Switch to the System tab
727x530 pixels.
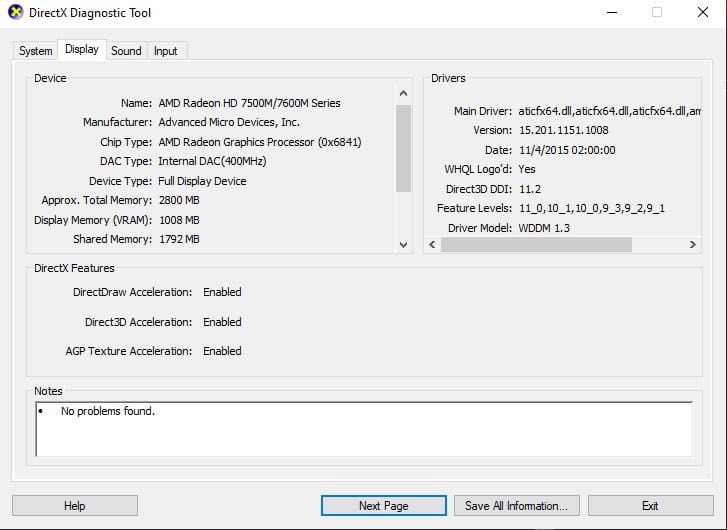[x=36, y=51]
